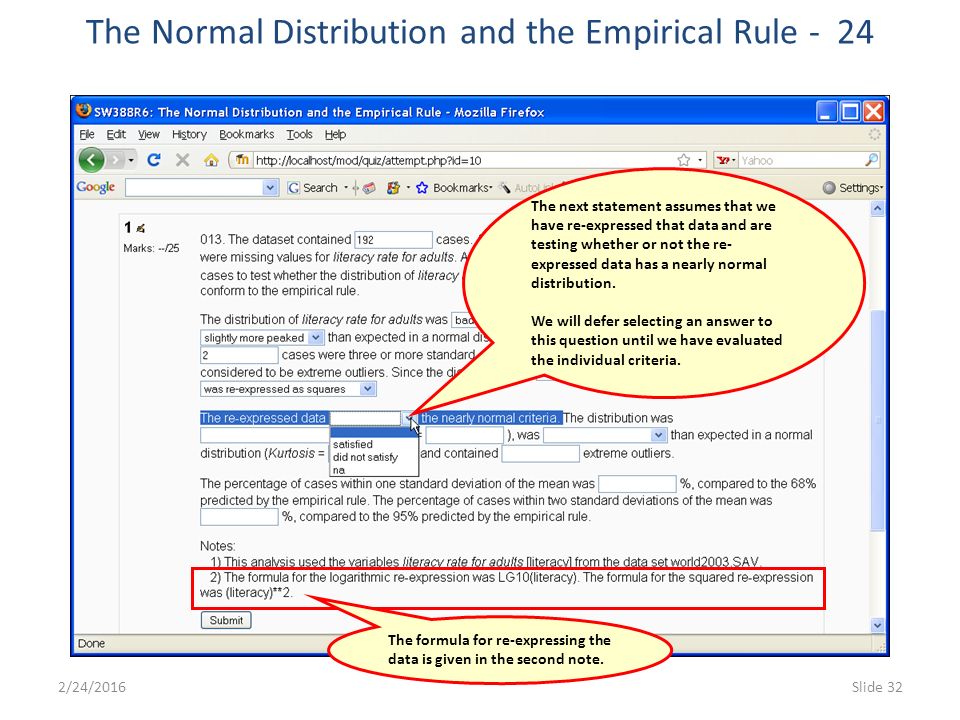Open the Yahoo search engine selector
This screenshot has height=720, width=960.
pyautogui.click(x=726, y=160)
